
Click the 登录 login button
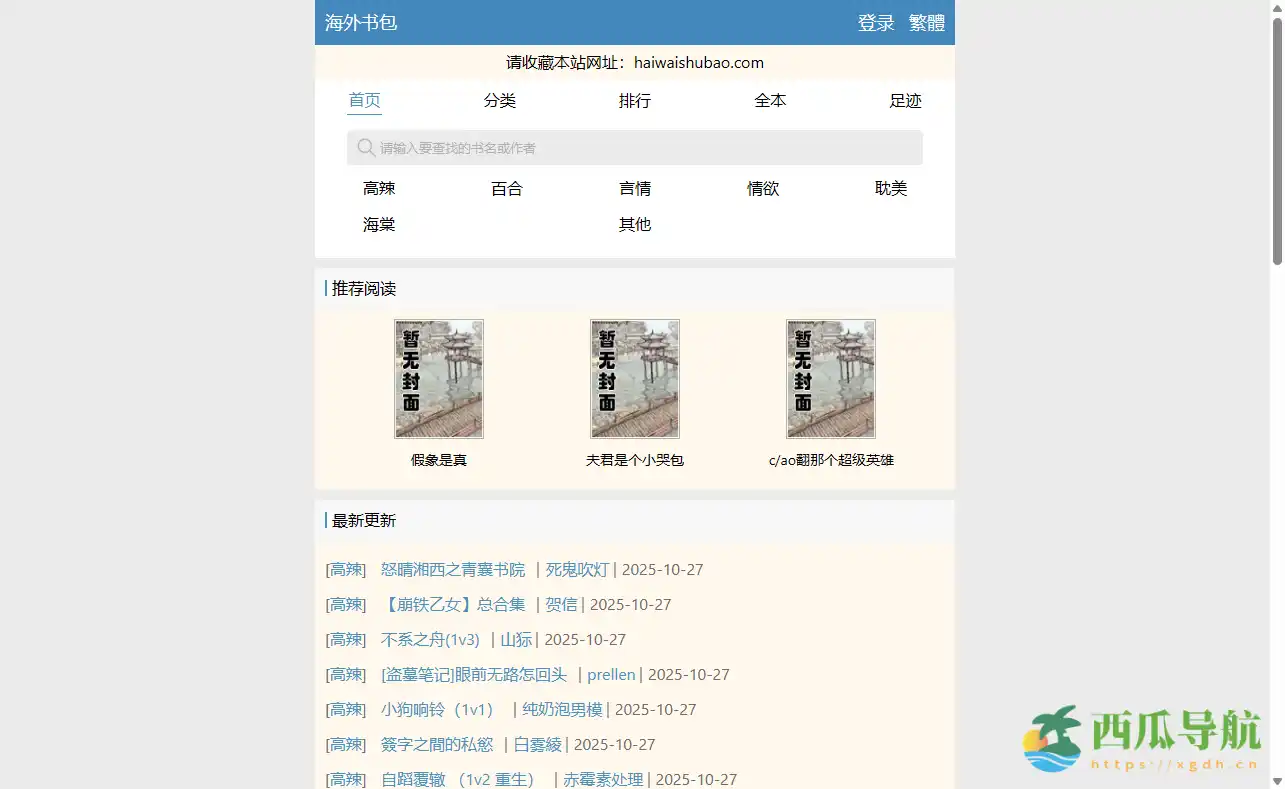click(x=876, y=22)
